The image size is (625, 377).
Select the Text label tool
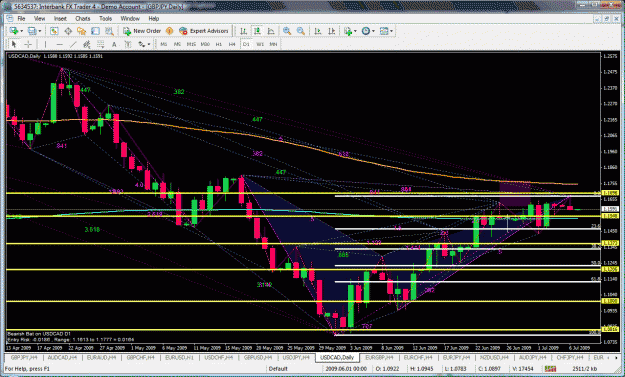tap(114, 44)
